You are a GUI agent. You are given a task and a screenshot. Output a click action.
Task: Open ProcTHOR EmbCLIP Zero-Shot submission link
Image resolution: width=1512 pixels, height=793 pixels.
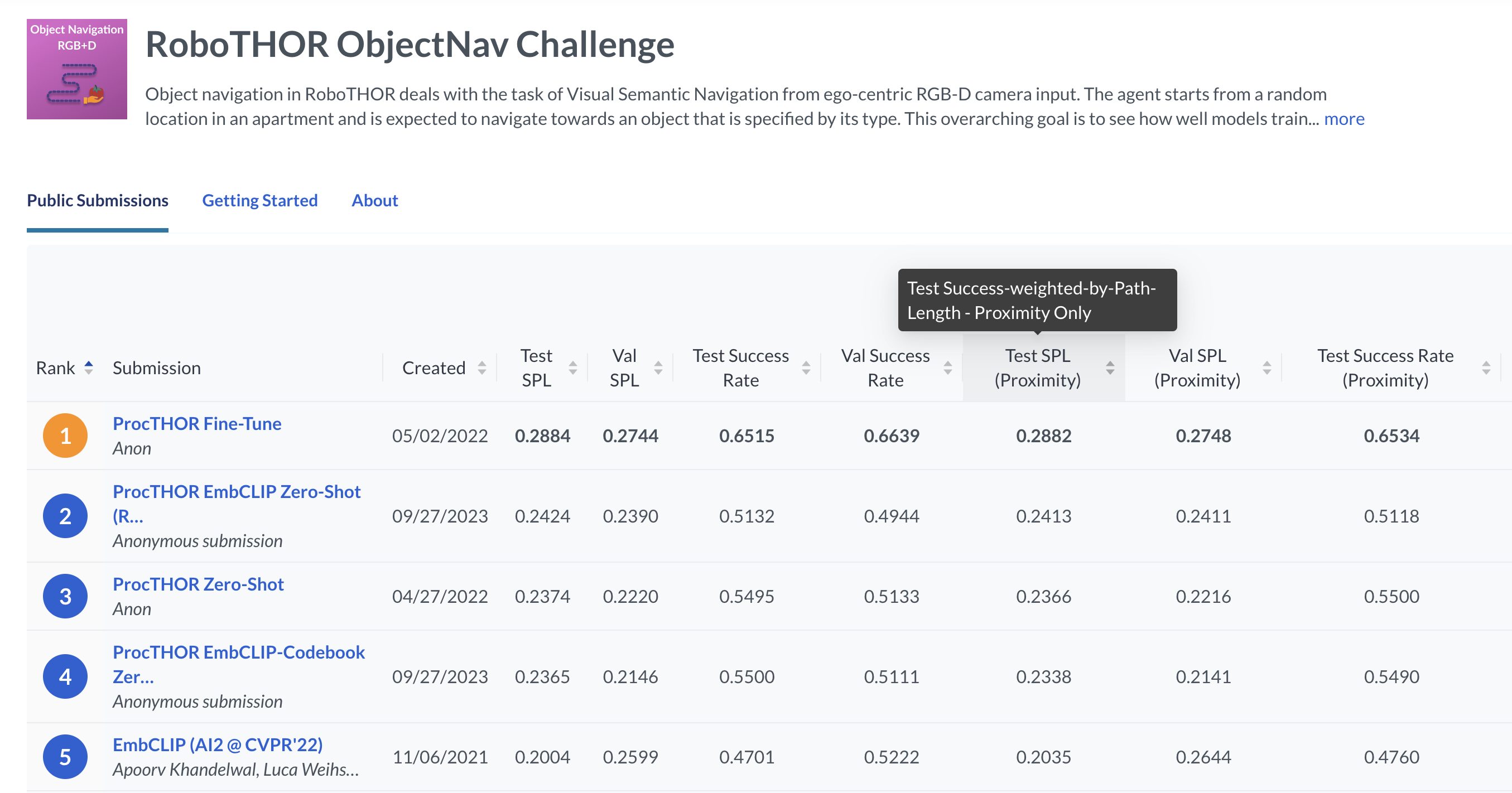pyautogui.click(x=237, y=504)
